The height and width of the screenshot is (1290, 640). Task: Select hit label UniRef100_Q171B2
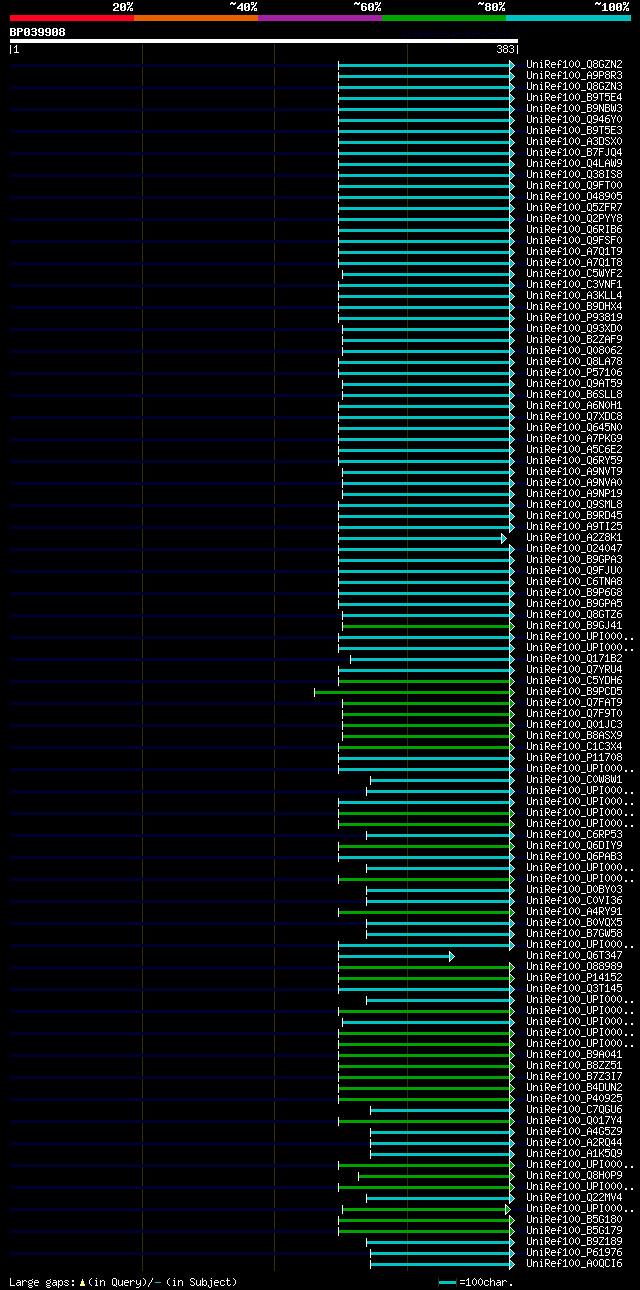pos(574,658)
